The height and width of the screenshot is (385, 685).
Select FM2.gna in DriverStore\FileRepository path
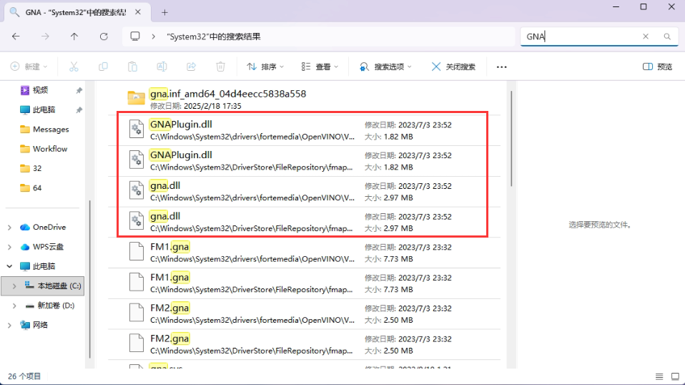(304, 344)
